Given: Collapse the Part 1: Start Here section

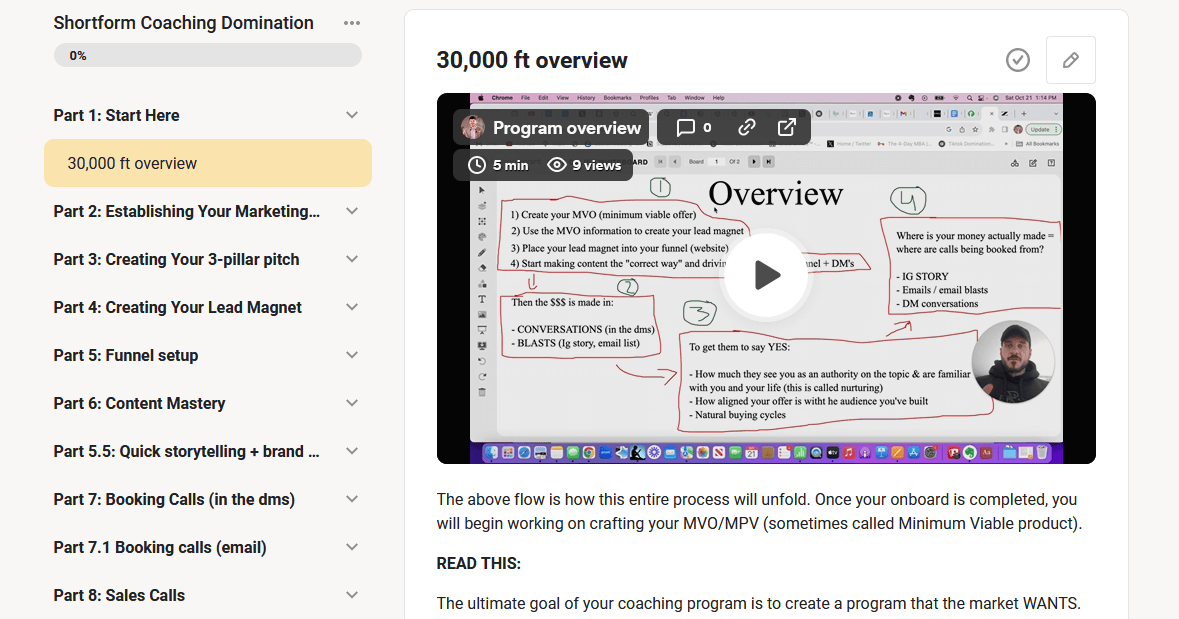Looking at the screenshot, I should click(351, 115).
